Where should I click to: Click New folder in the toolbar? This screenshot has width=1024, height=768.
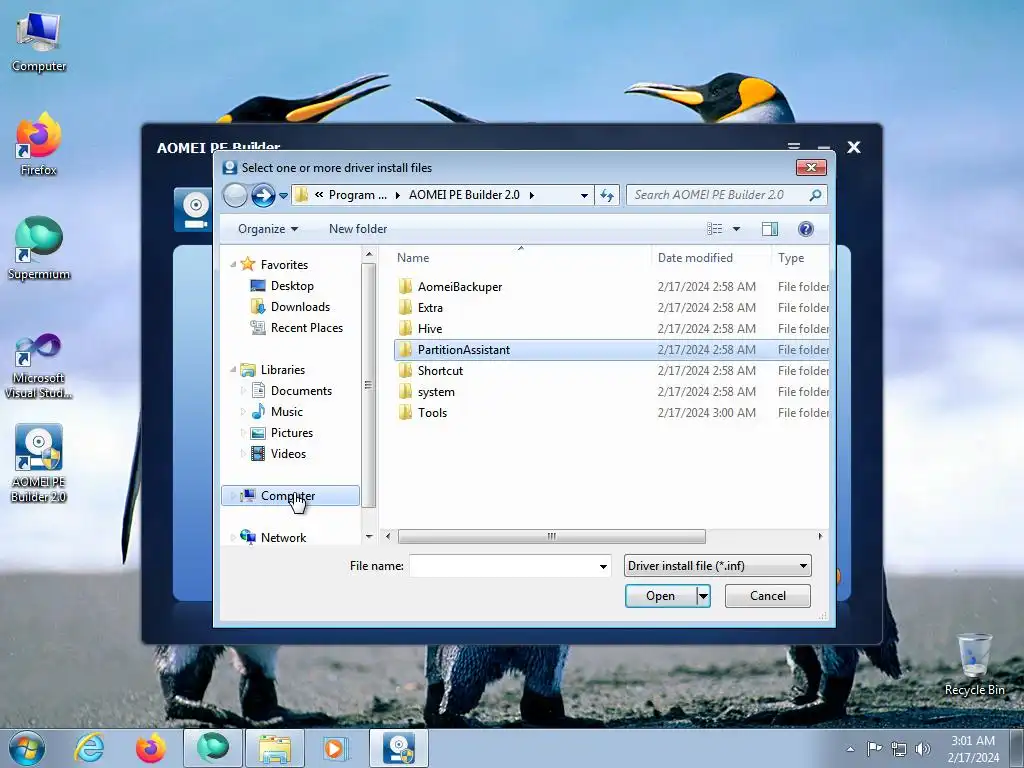coord(358,229)
